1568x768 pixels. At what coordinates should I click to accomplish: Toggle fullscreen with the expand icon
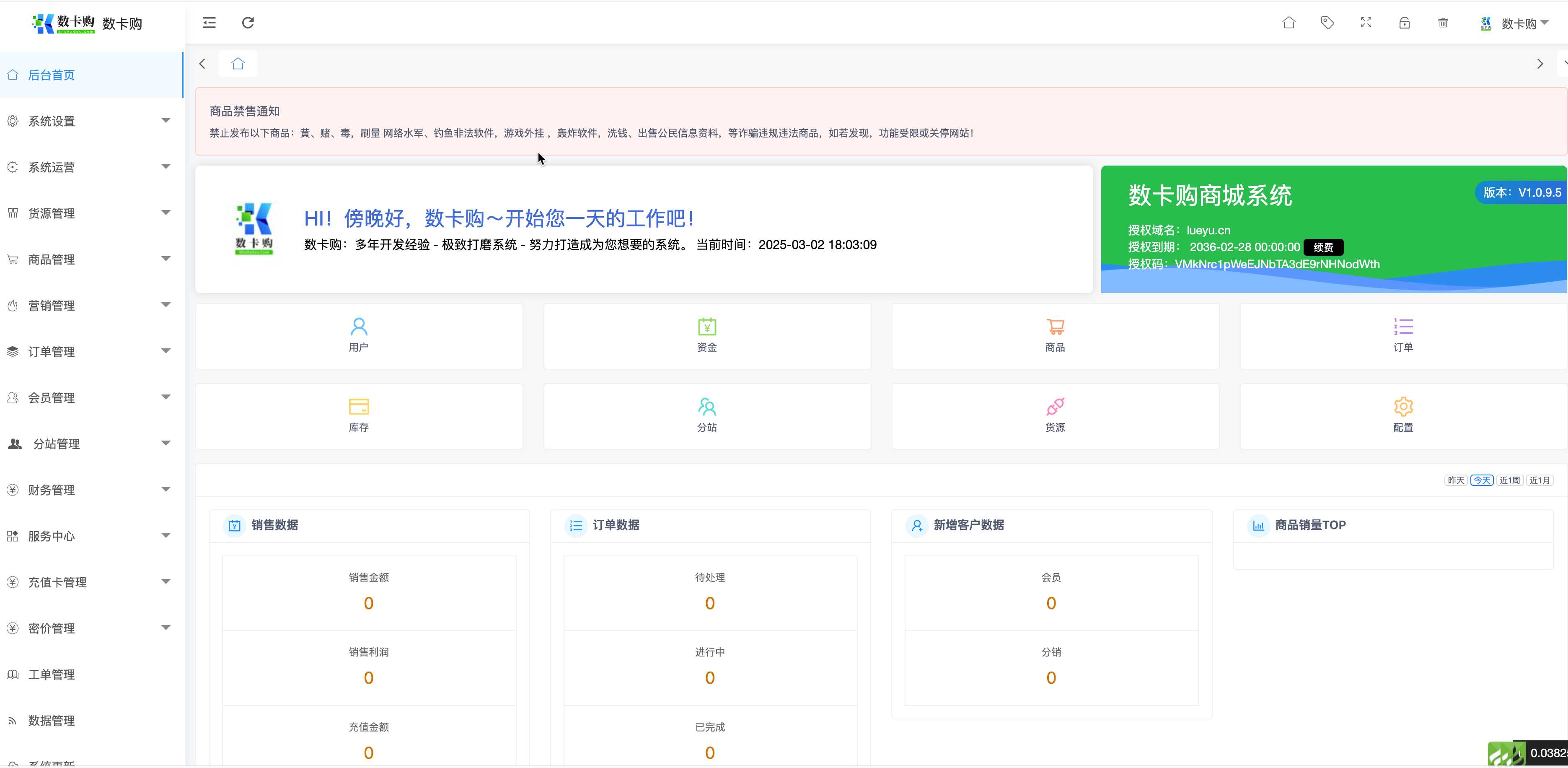click(x=1366, y=23)
